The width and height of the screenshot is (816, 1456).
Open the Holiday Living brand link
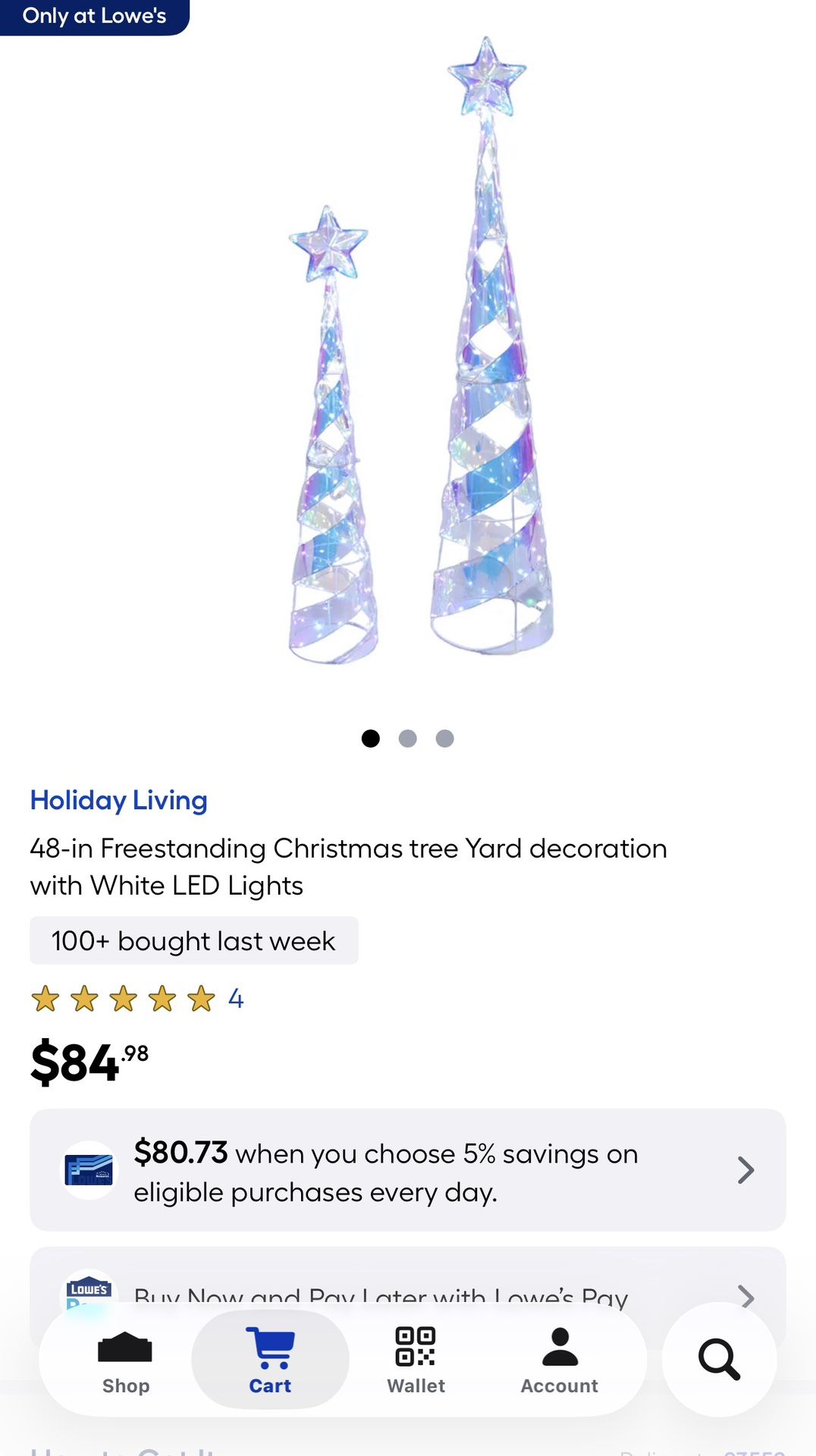click(119, 800)
